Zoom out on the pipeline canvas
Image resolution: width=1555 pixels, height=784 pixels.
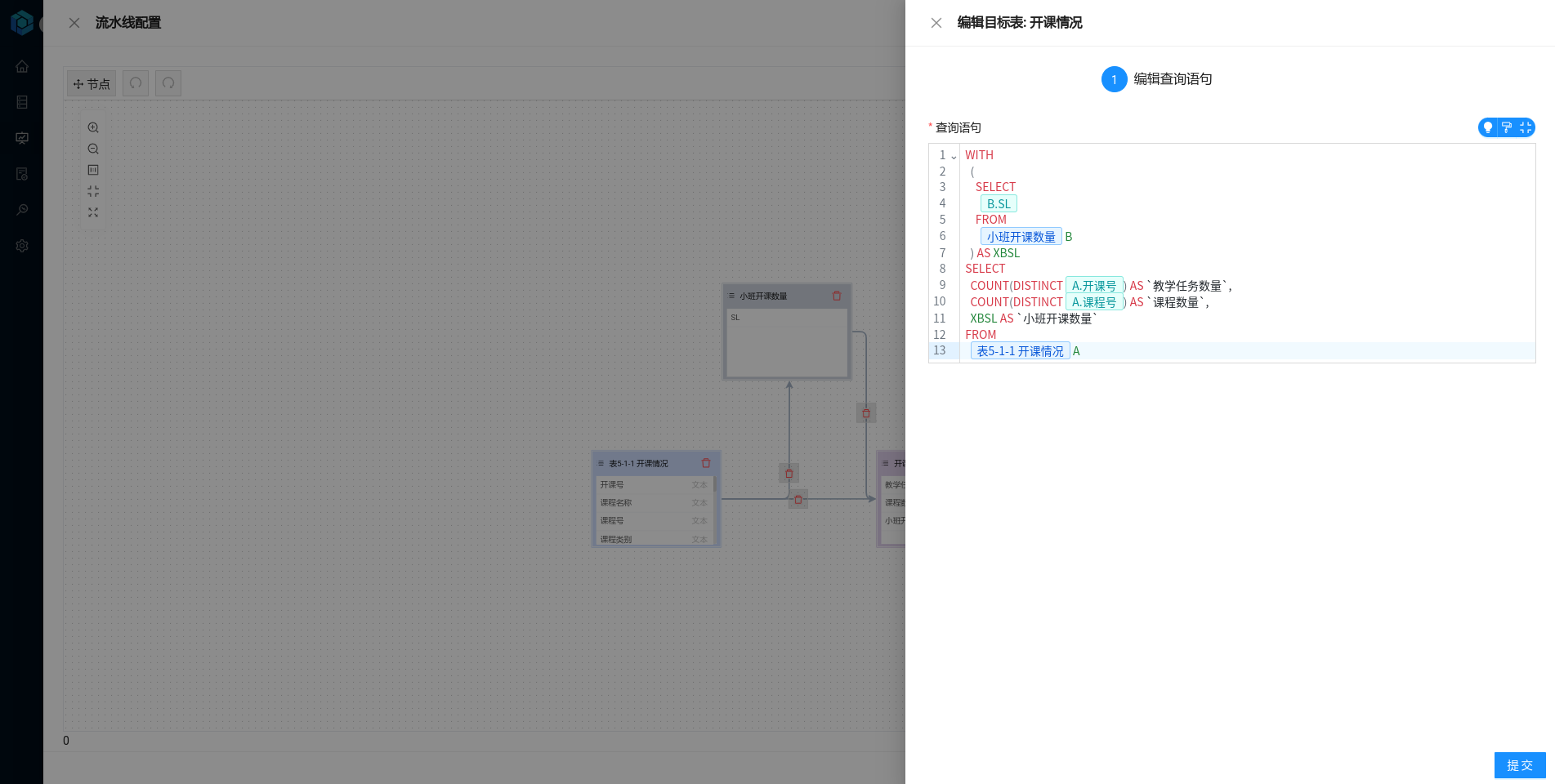click(93, 149)
